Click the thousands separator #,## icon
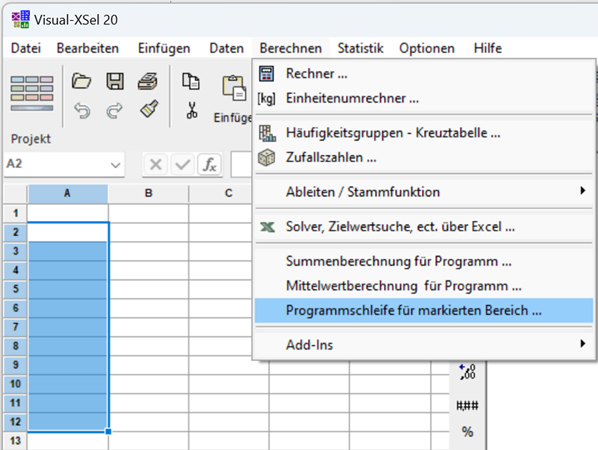 [467, 405]
